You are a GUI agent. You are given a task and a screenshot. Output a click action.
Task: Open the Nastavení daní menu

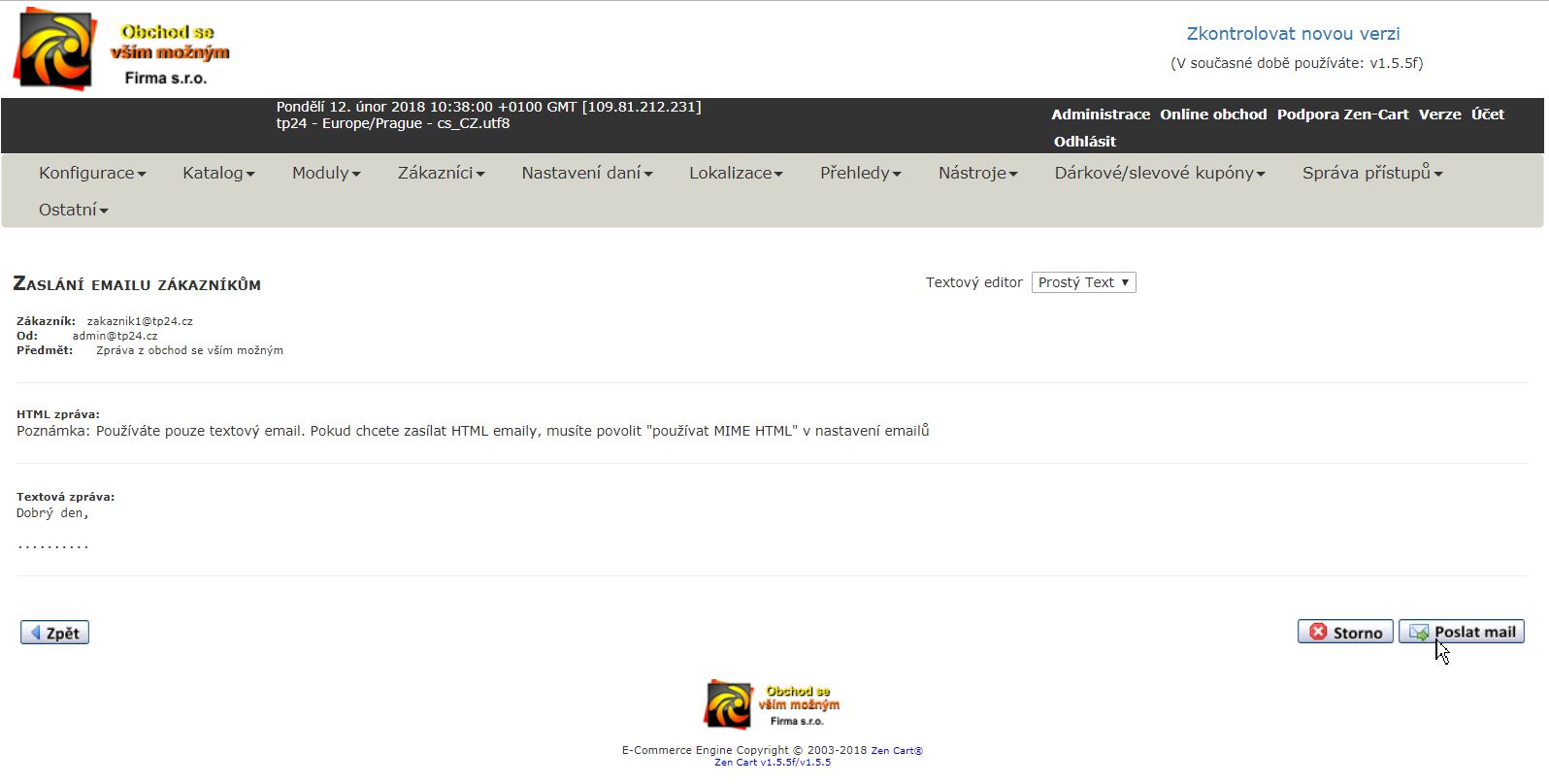pyautogui.click(x=586, y=173)
